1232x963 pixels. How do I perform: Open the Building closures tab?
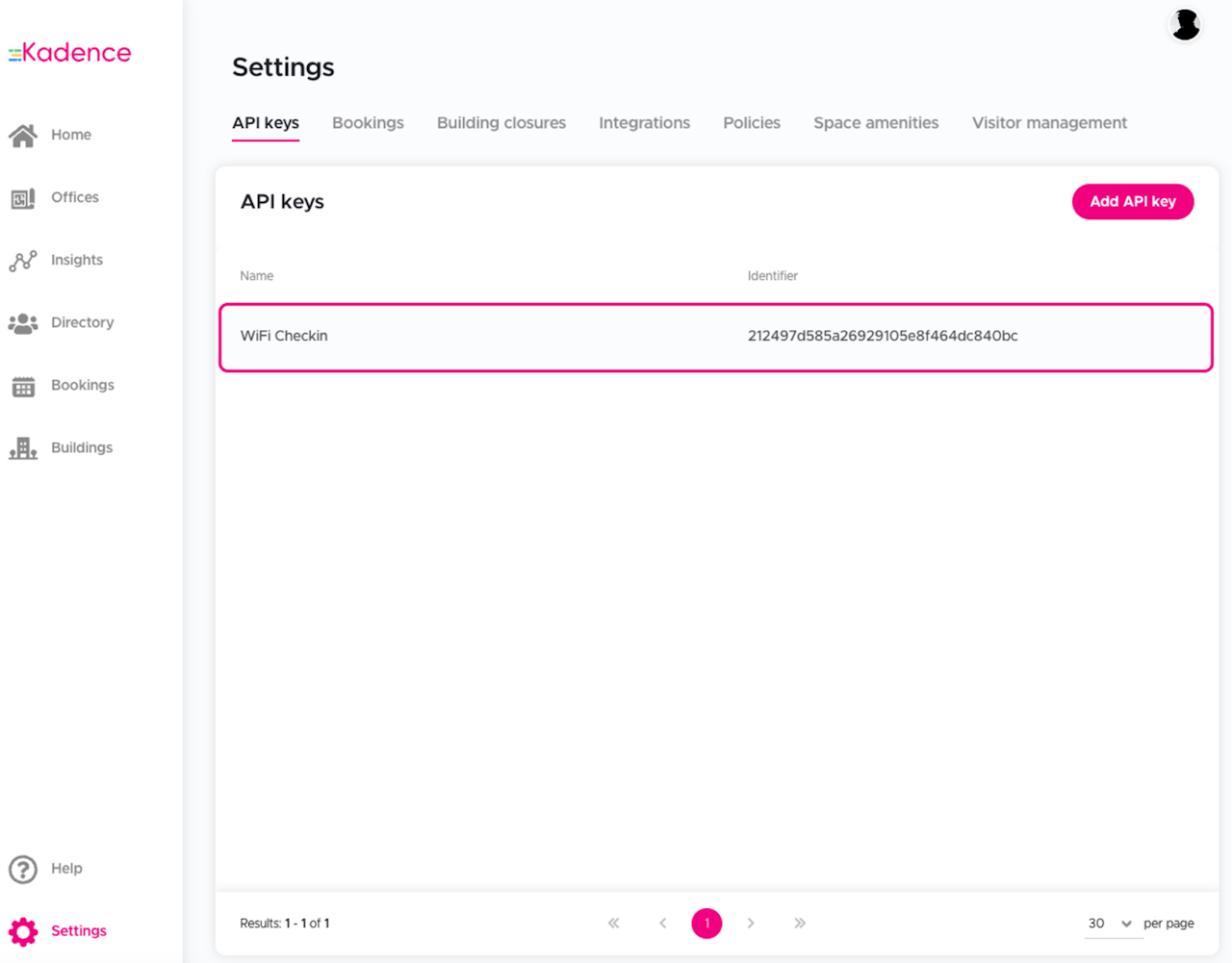pos(500,123)
